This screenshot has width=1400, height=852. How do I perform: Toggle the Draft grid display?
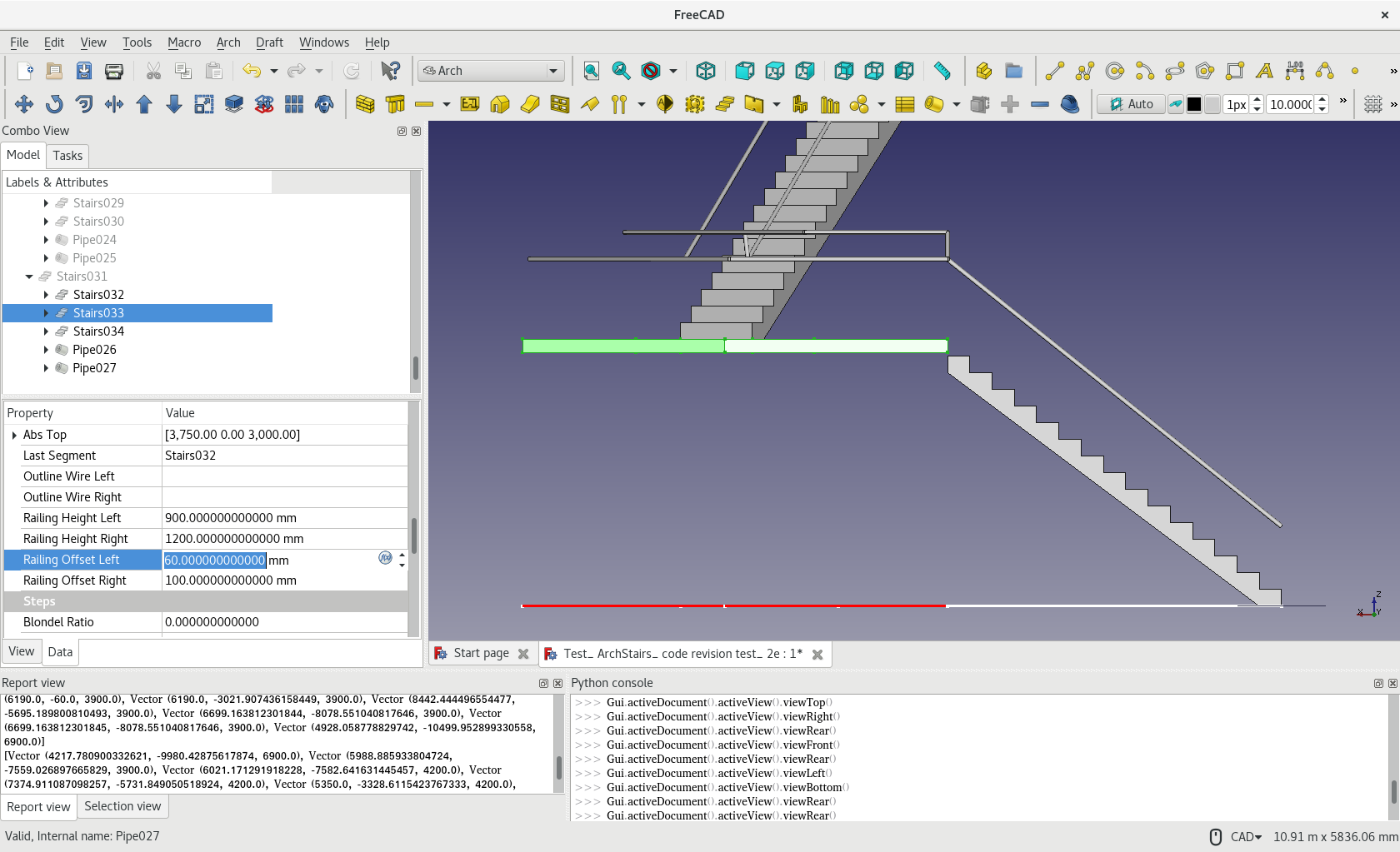tap(1372, 104)
